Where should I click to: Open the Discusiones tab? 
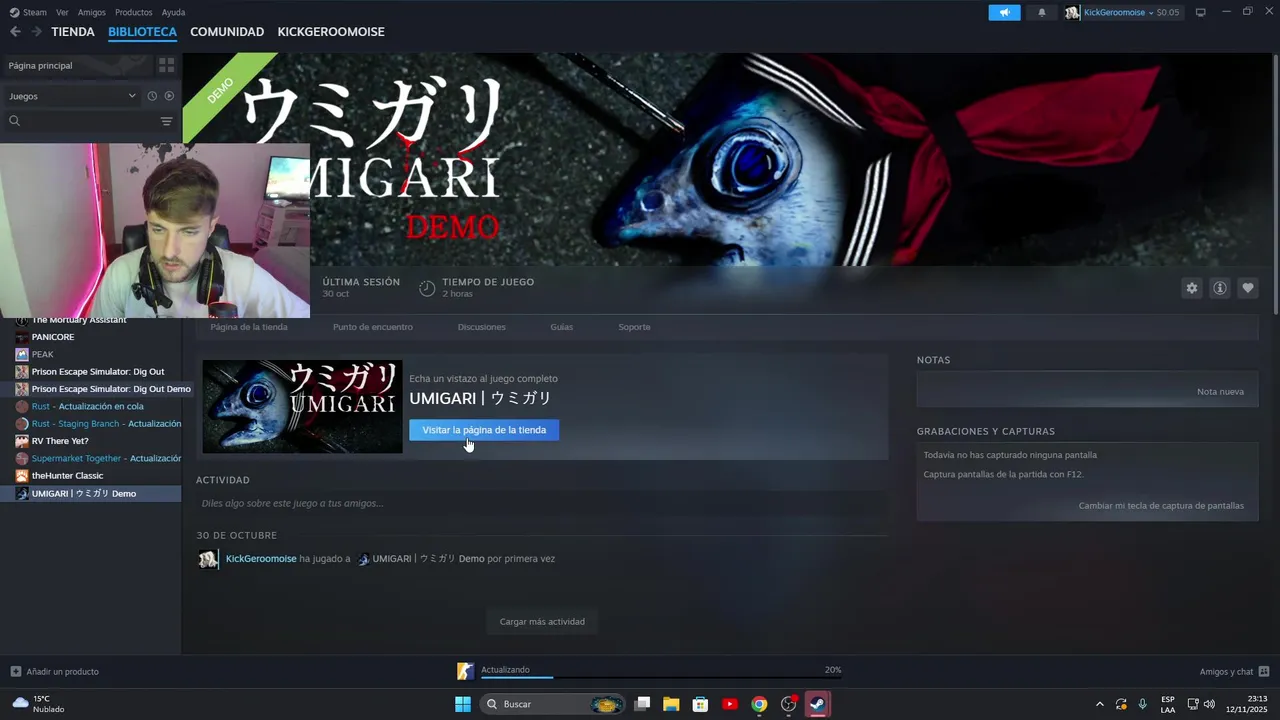482,327
